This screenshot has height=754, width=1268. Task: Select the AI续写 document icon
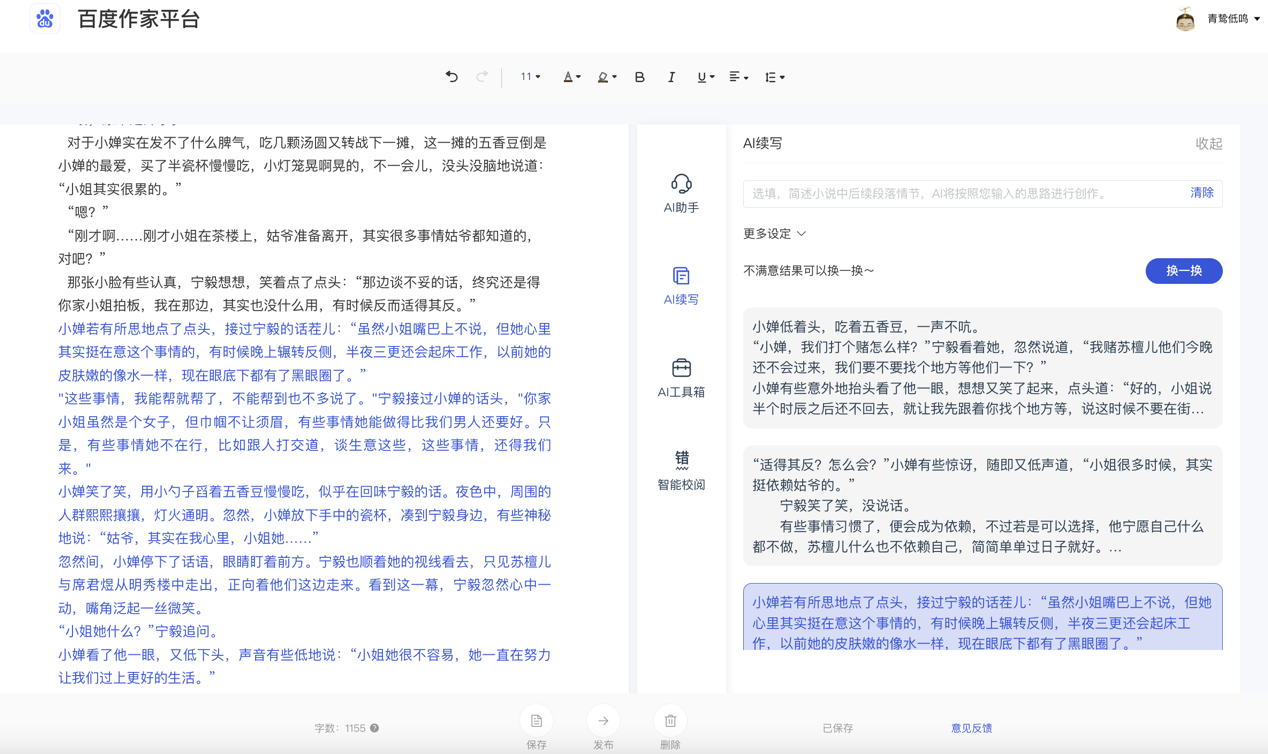tap(681, 275)
